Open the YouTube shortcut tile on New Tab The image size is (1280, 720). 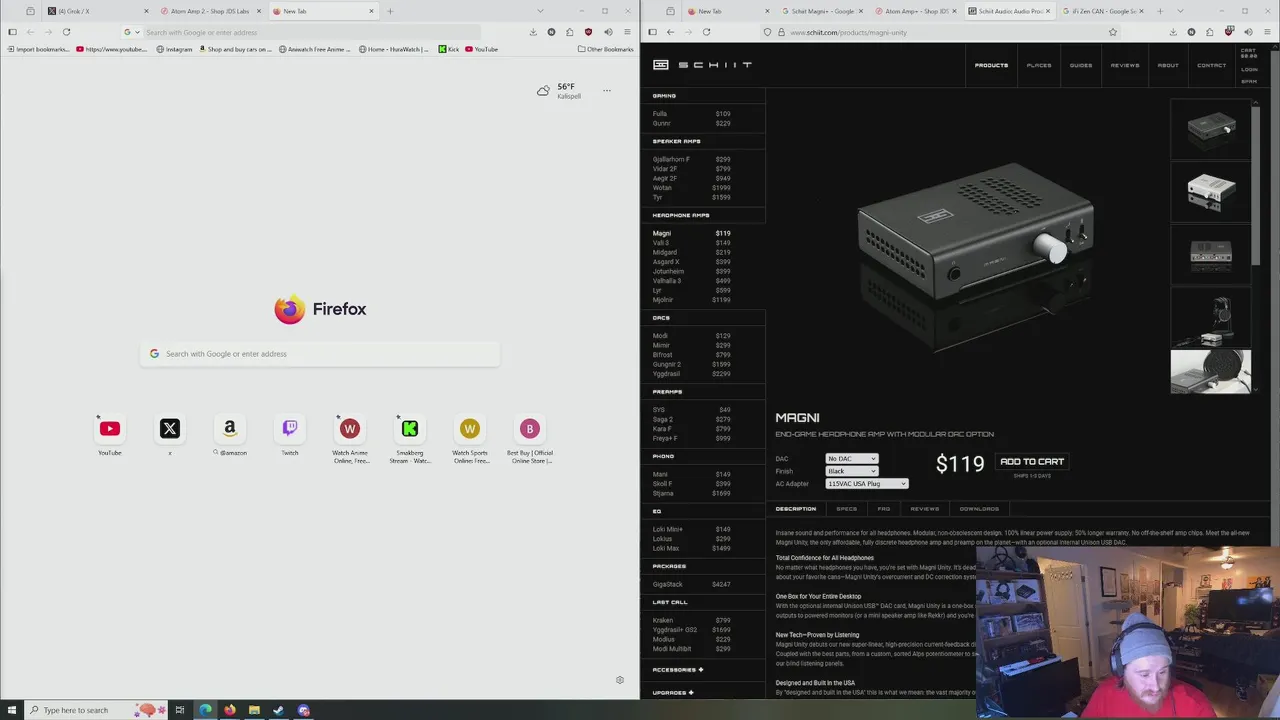(x=110, y=429)
